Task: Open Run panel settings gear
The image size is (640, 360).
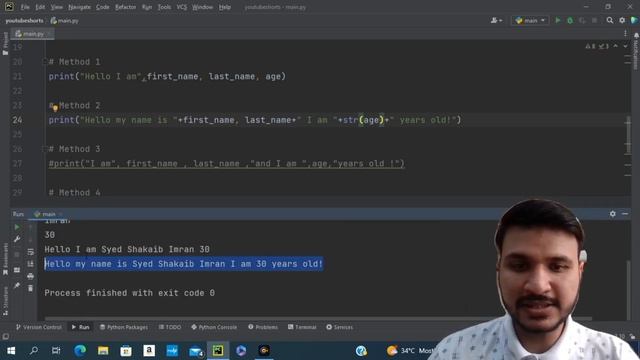Action: [x=613, y=214]
